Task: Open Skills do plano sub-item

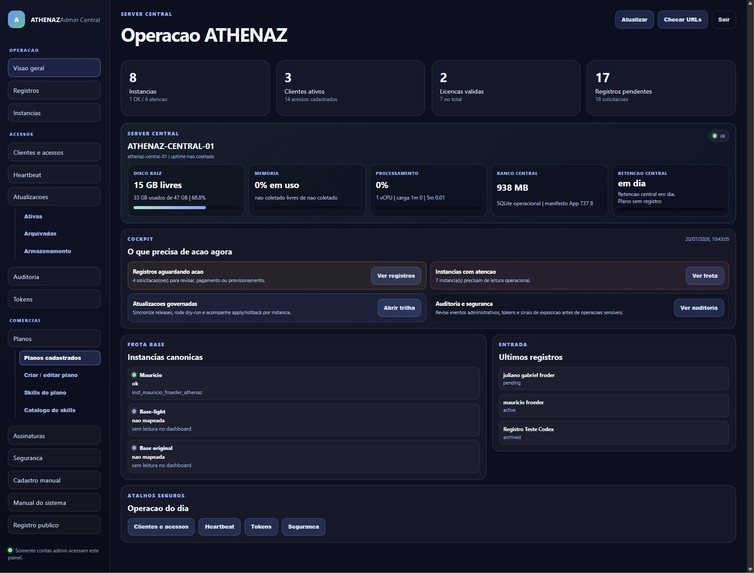Action: coord(45,393)
